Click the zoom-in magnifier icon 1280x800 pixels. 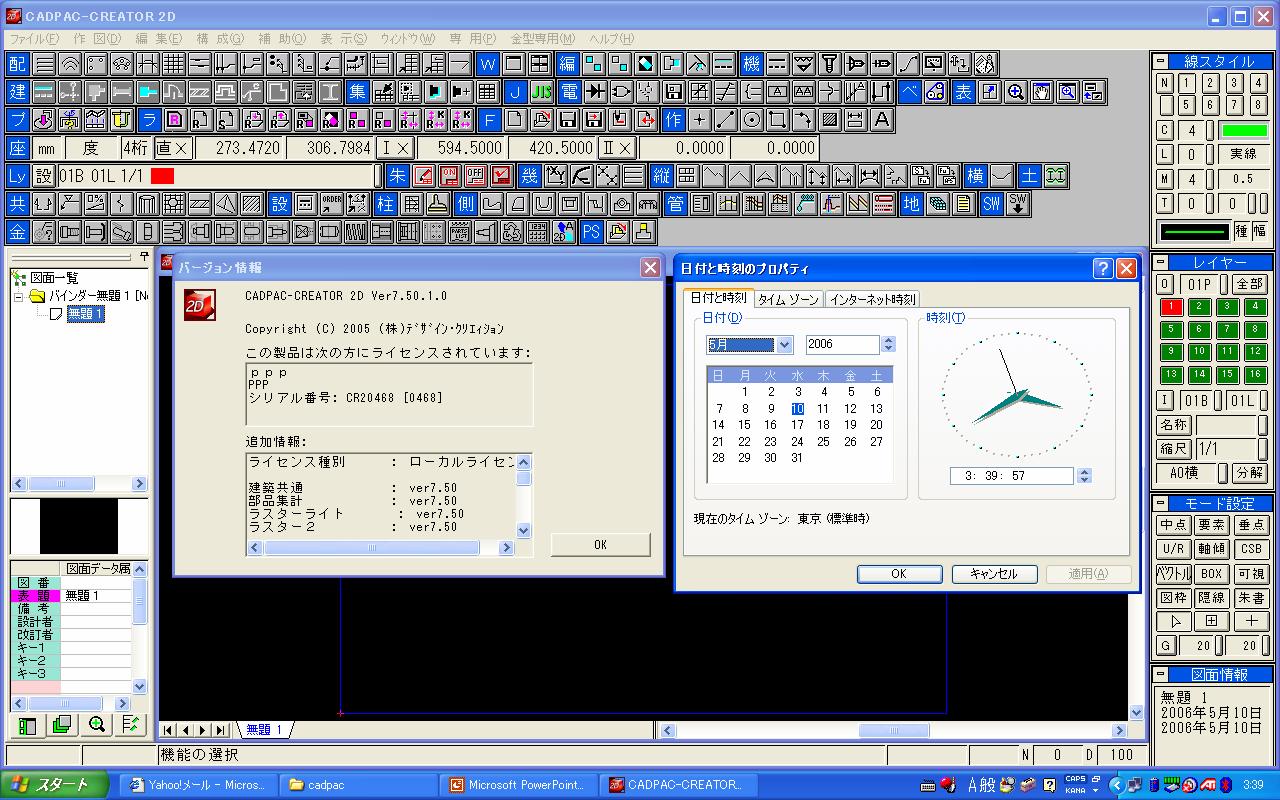(1016, 92)
